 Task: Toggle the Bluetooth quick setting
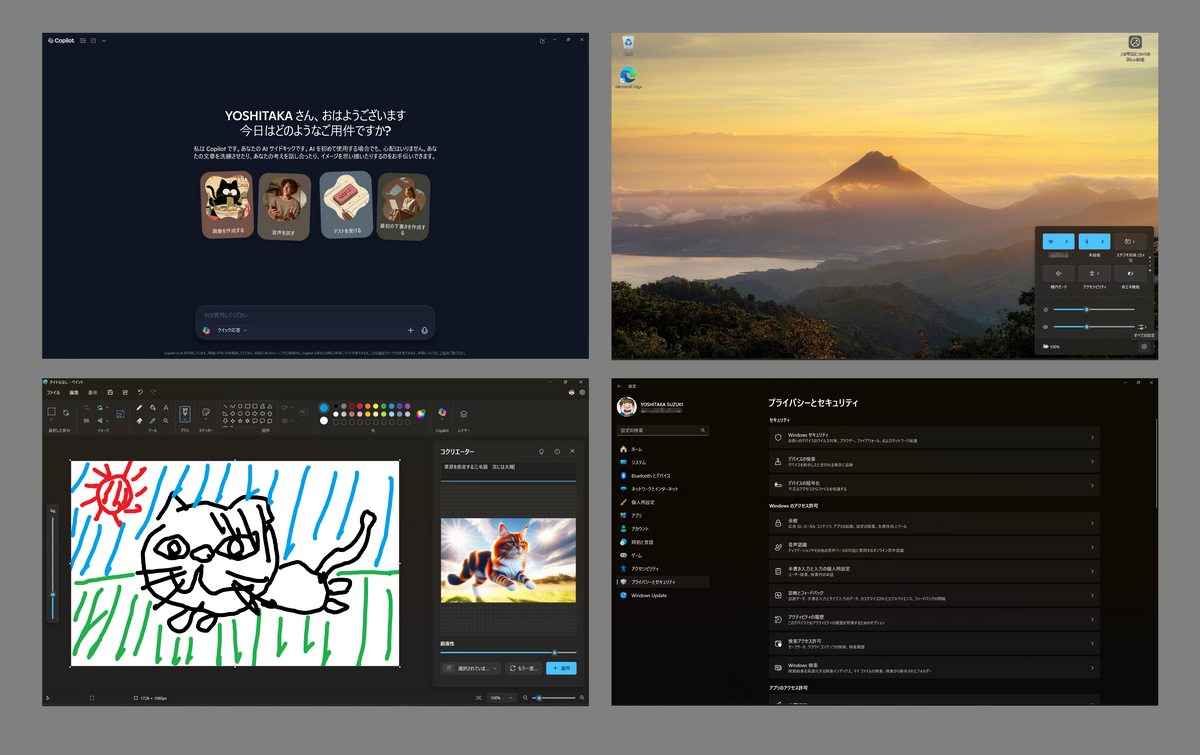tap(1087, 242)
